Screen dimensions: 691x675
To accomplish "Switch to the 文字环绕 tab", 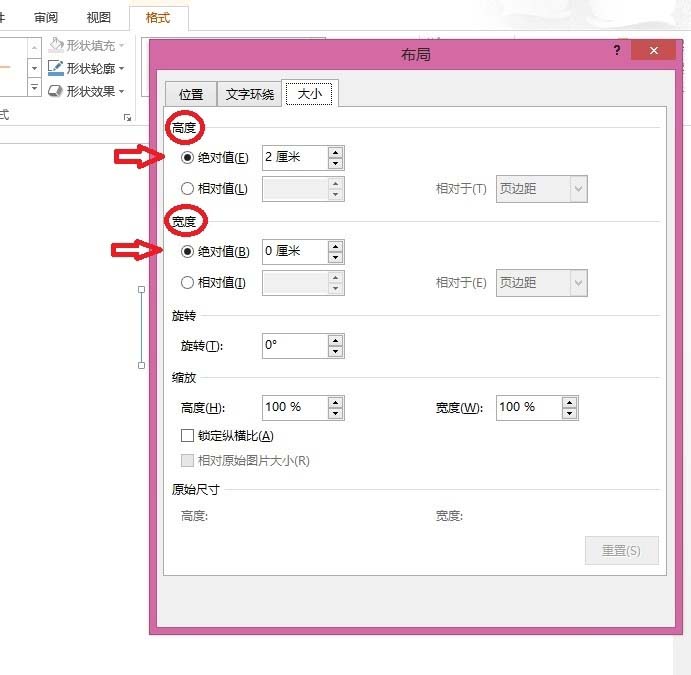I will point(249,94).
